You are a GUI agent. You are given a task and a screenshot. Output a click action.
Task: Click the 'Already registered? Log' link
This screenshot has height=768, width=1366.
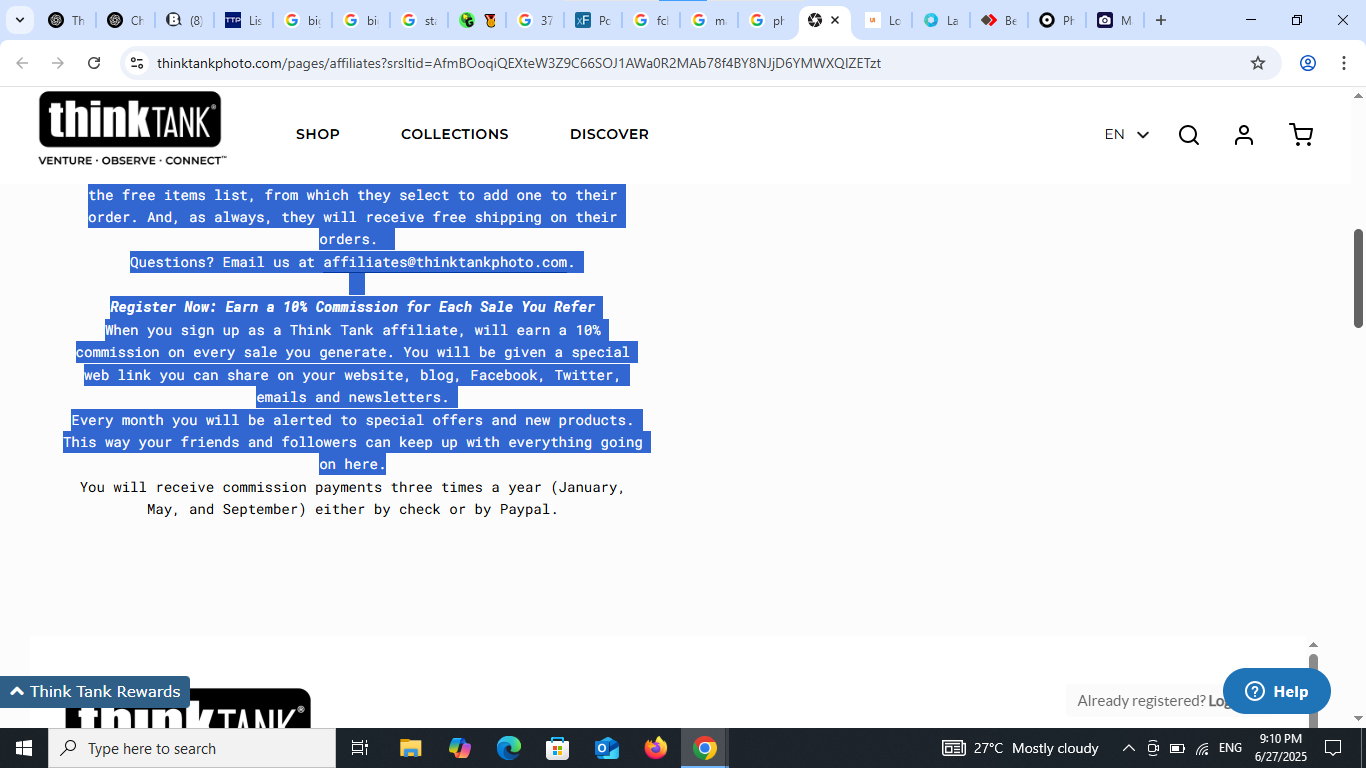[x=1154, y=701]
